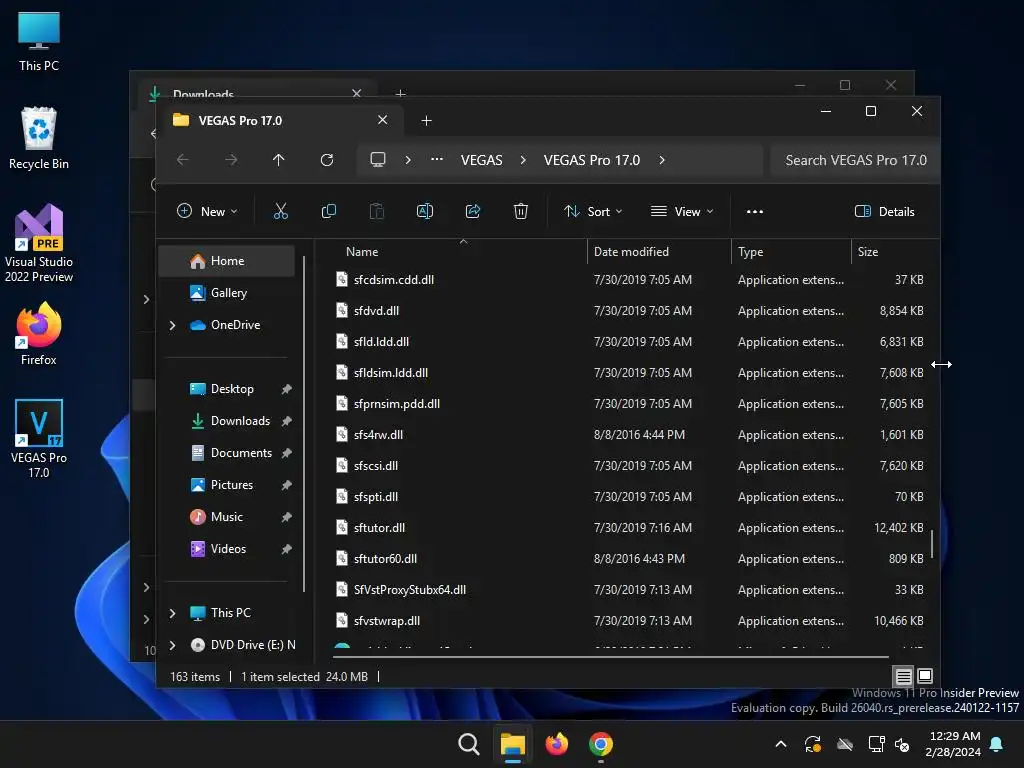The image size is (1024, 768).
Task: Unpin Music from quick access
Action: point(286,517)
